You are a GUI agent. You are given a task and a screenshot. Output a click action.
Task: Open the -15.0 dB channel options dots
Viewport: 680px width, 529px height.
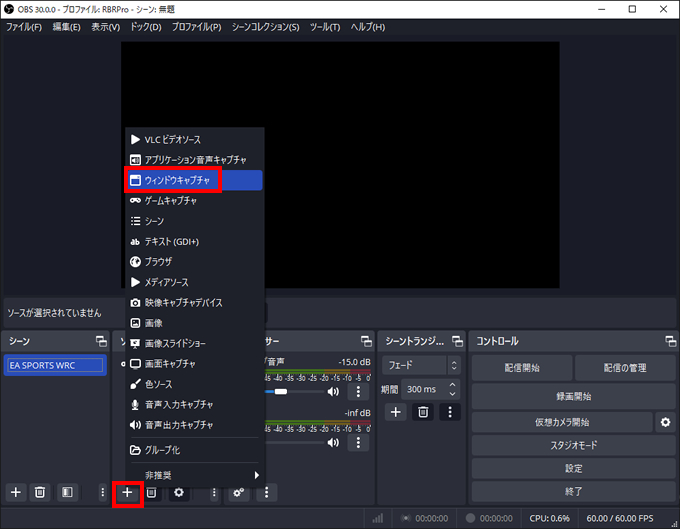coord(358,392)
